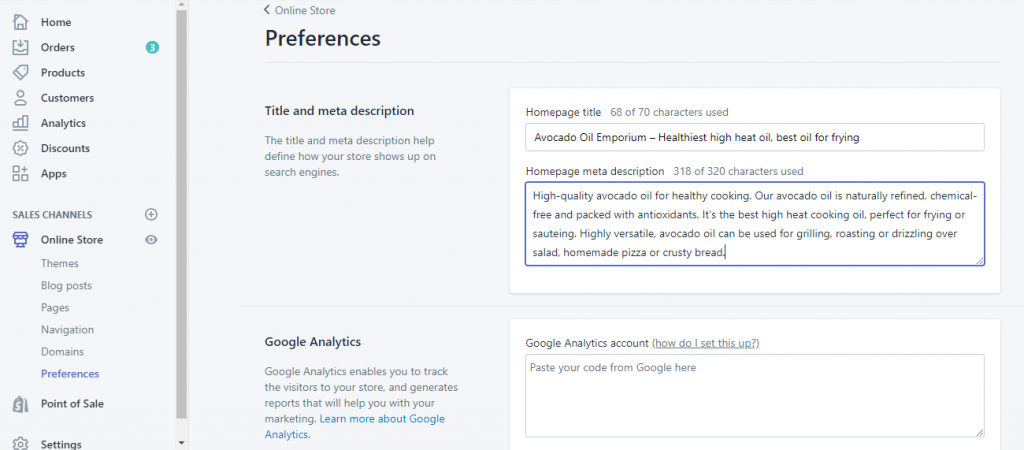Click the Preferences page heading
This screenshot has width=1024, height=450.
coord(323,38)
